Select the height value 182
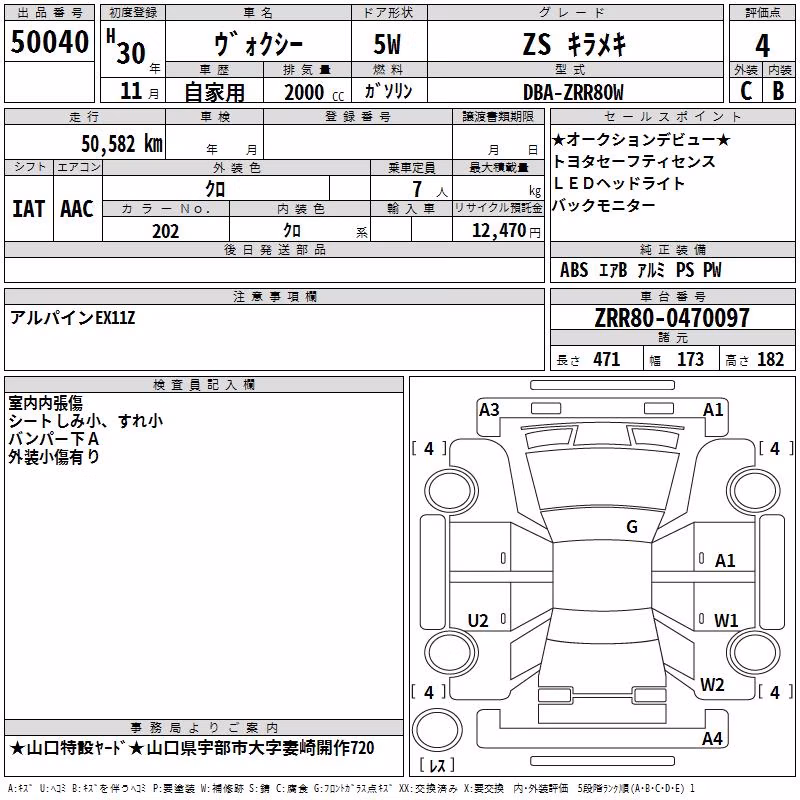 (770, 359)
